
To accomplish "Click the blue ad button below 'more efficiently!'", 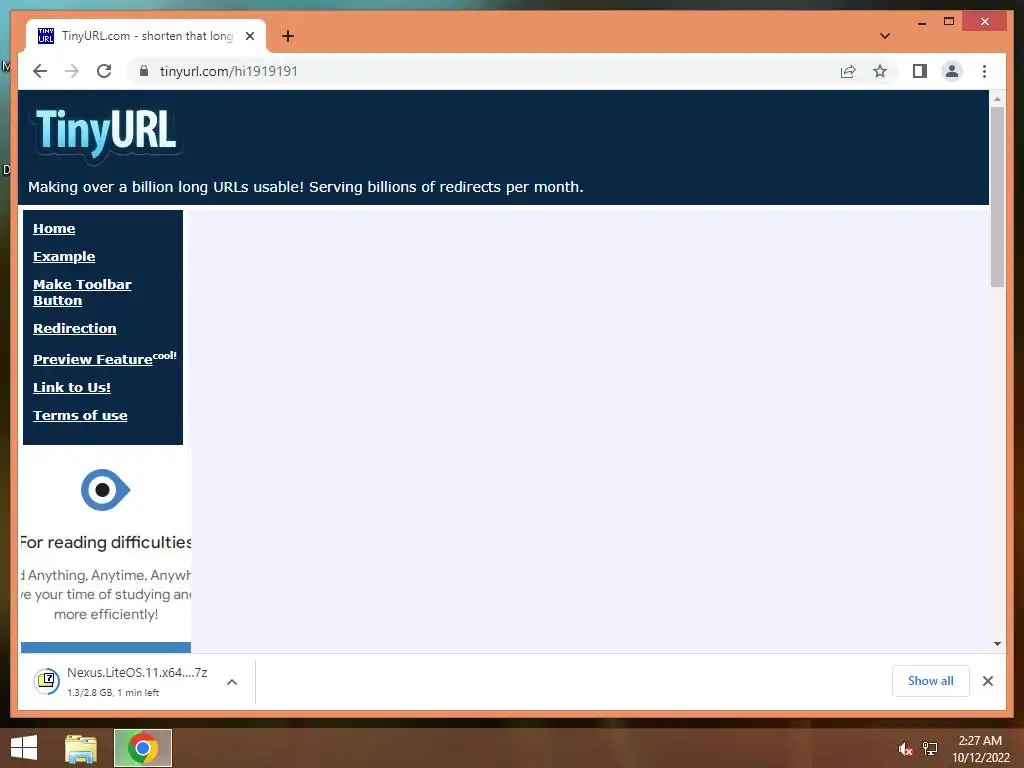I will pyautogui.click(x=106, y=647).
